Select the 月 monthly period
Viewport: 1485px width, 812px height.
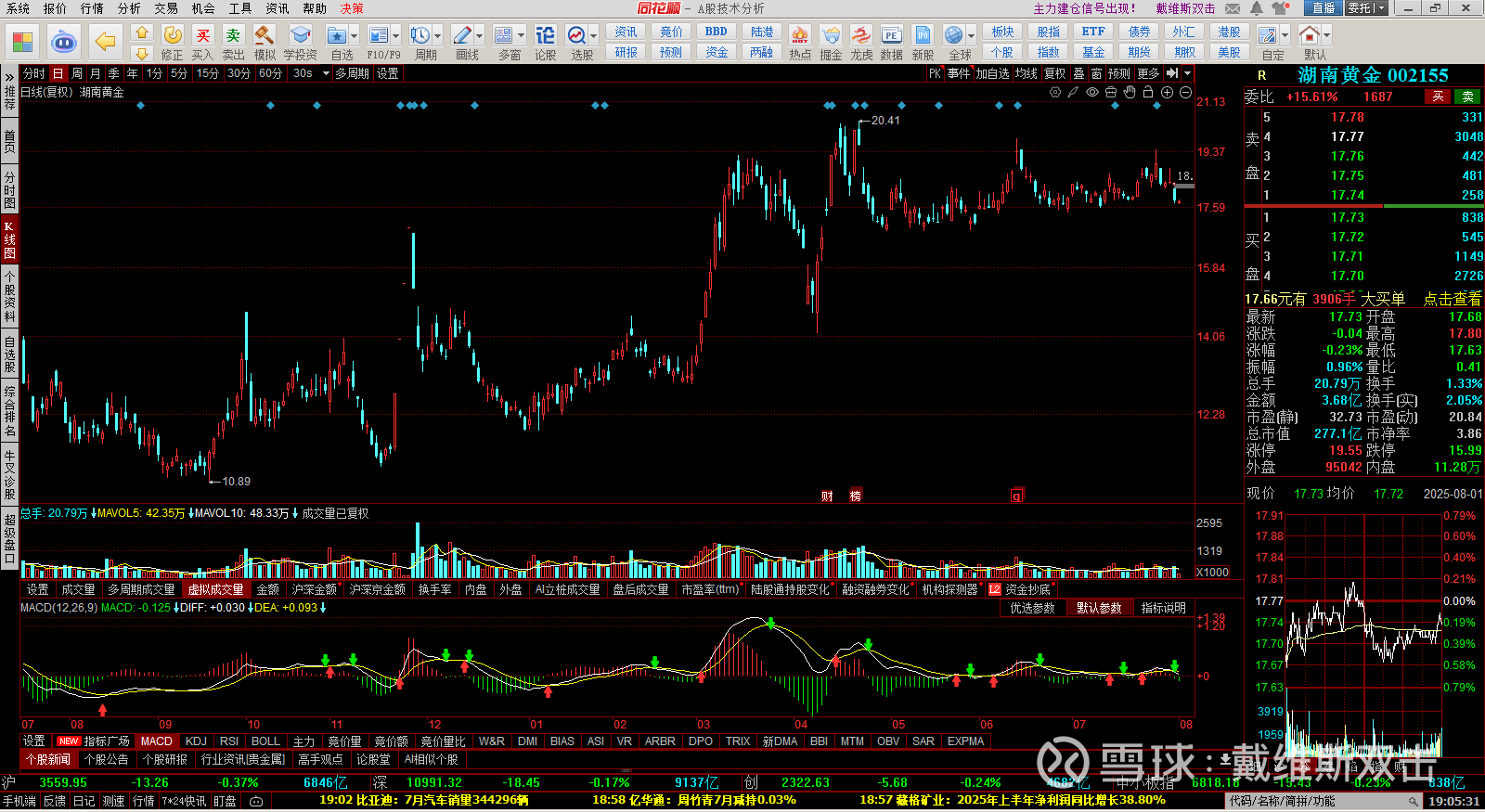[95, 73]
